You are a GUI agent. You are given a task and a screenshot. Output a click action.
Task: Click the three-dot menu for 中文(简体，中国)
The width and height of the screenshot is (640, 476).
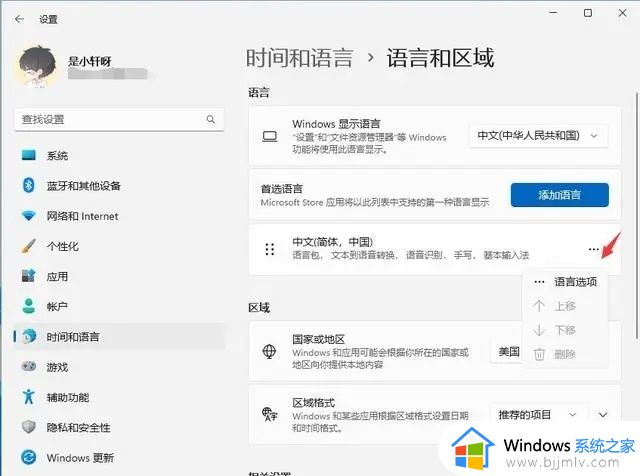(594, 249)
